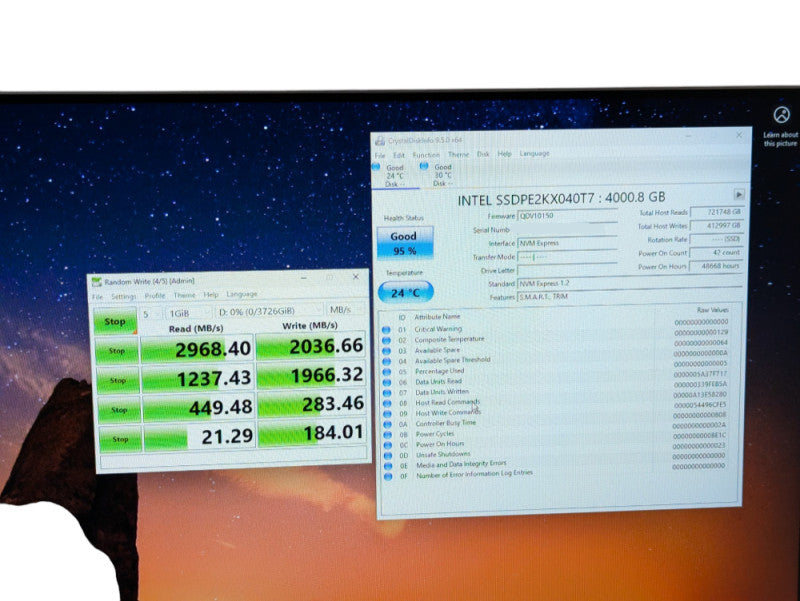
Task: Click the Interface field NVM Express
Action: point(567,243)
